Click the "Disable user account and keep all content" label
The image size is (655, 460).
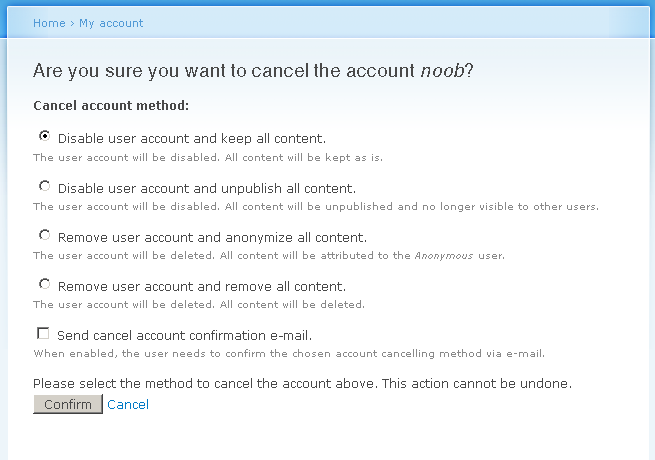tap(192, 138)
